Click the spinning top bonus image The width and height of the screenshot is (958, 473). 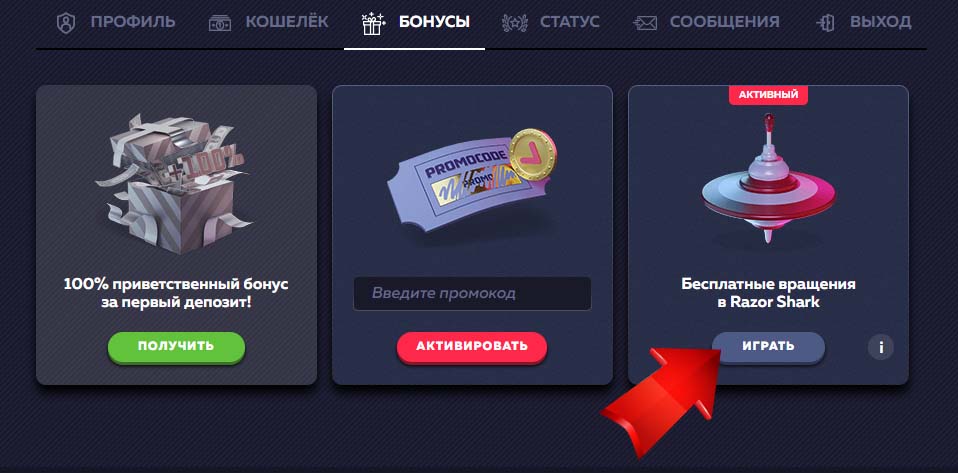coord(769,178)
